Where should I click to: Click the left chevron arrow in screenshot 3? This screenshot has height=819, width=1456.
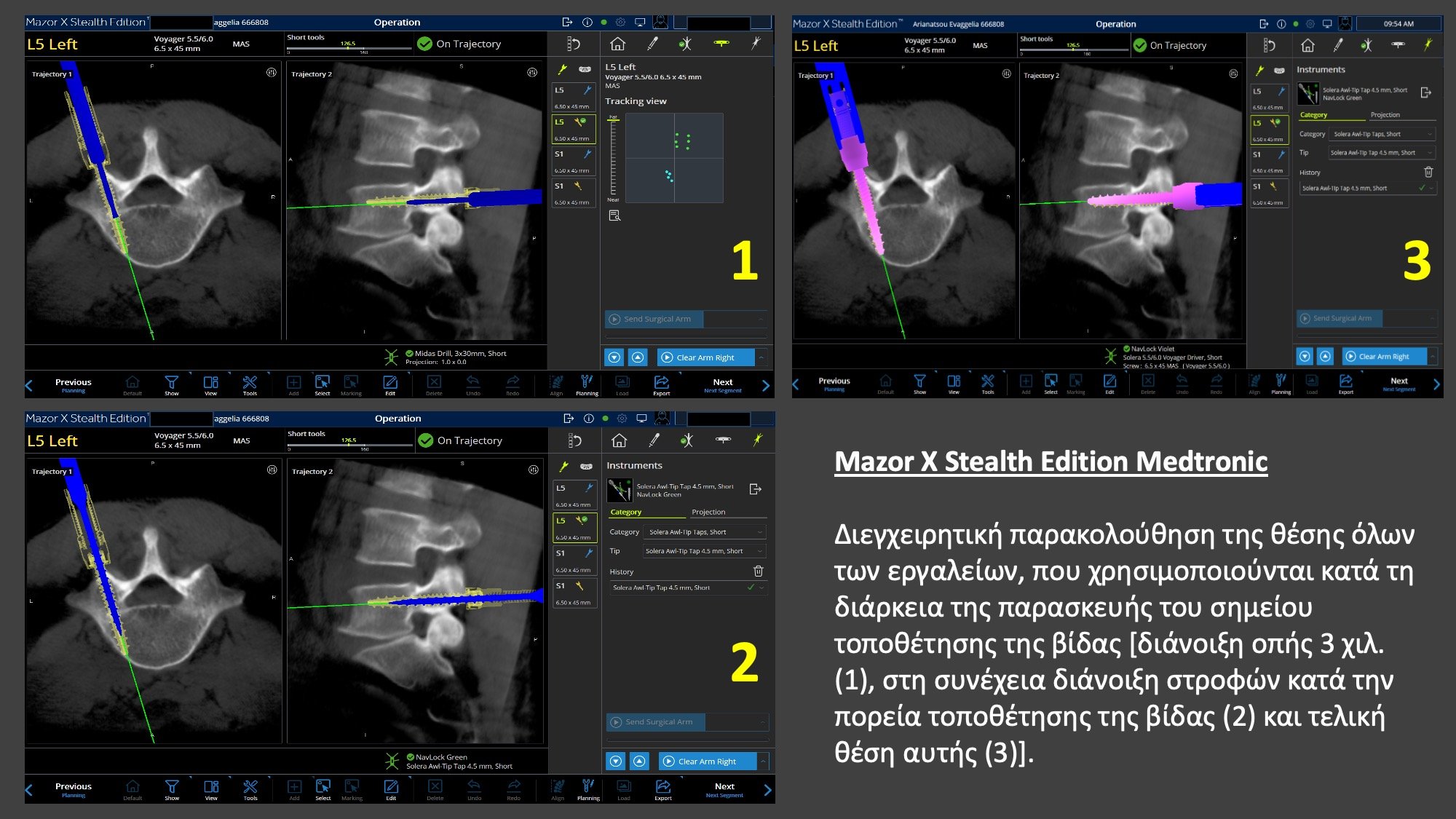(796, 384)
